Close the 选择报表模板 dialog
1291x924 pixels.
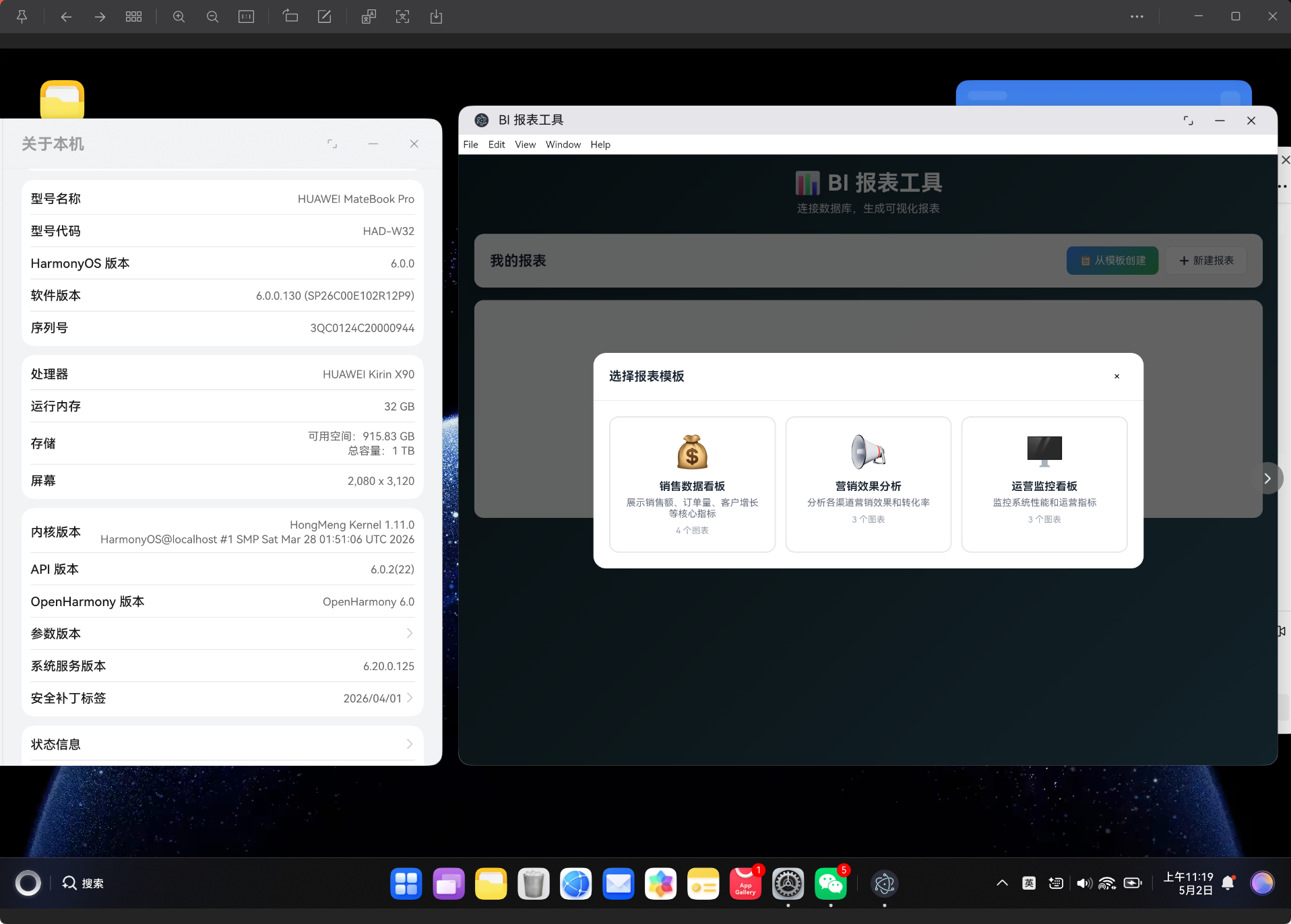(x=1116, y=376)
